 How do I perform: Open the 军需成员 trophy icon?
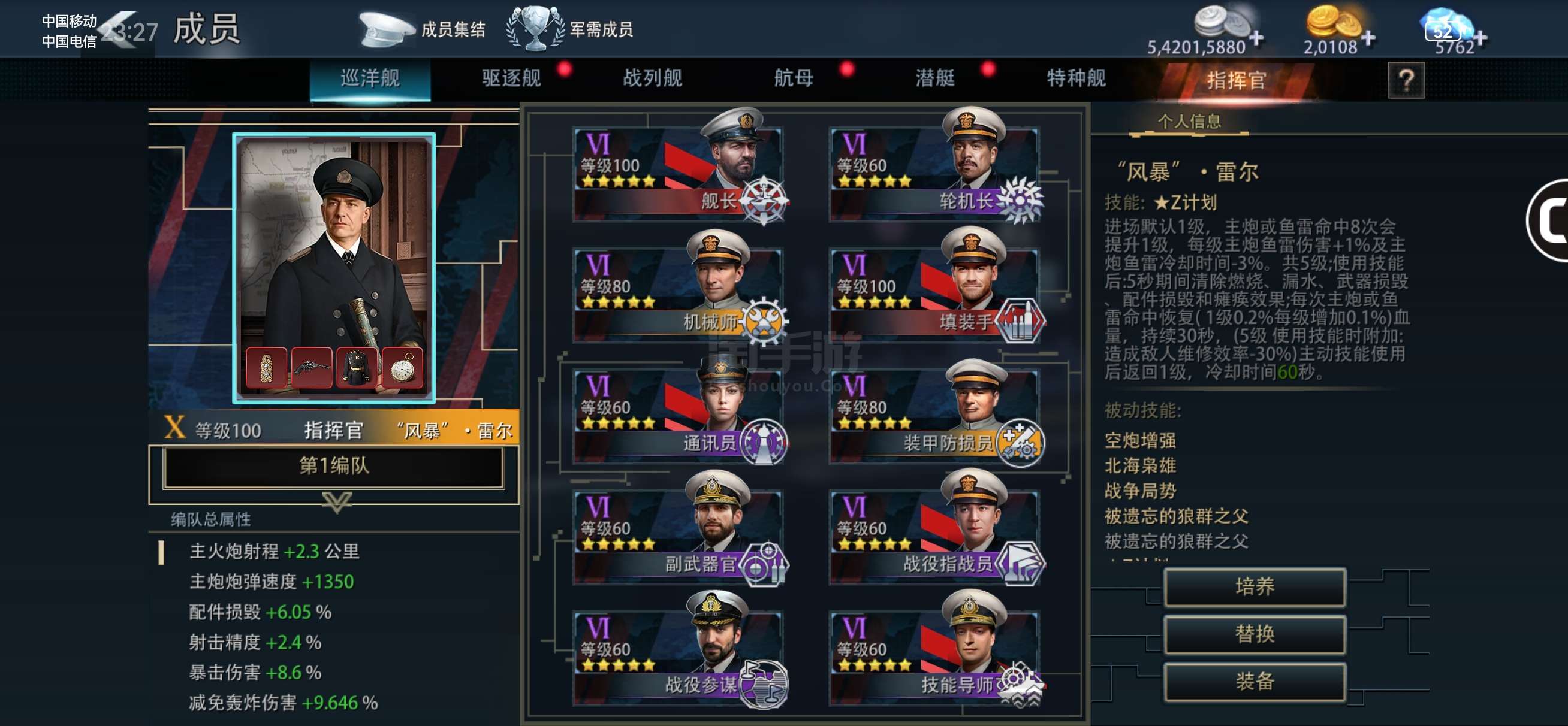(x=535, y=28)
